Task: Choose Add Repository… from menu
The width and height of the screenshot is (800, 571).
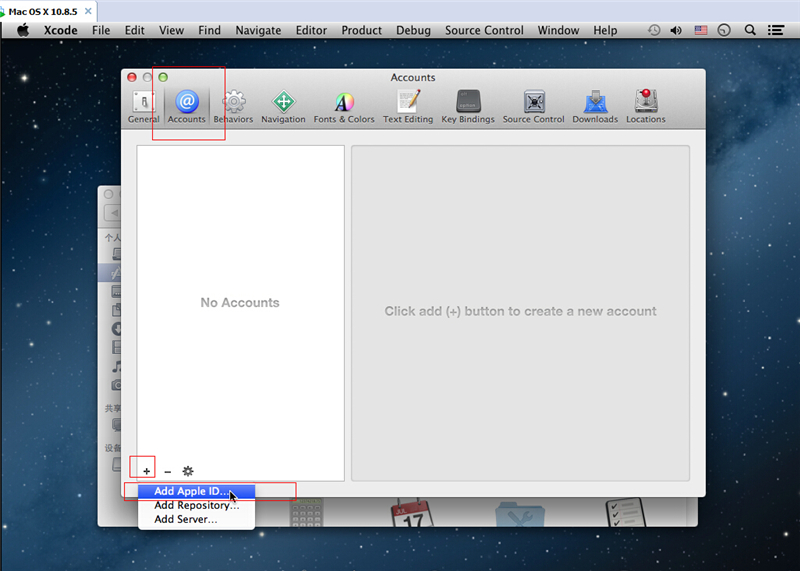Action: (x=196, y=505)
